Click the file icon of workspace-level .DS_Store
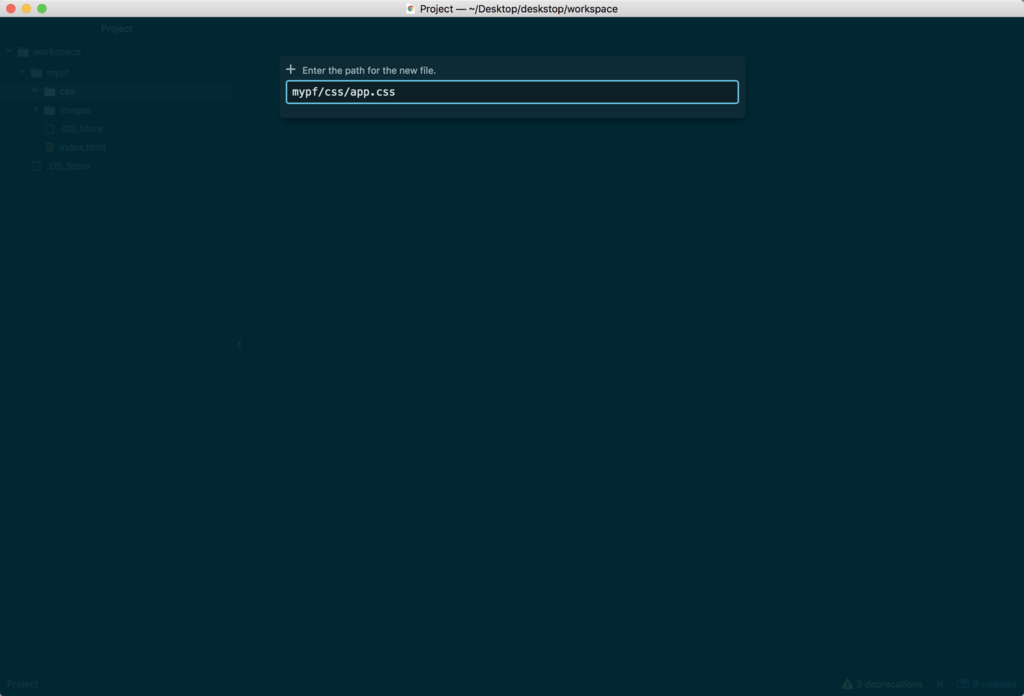Screen dimensions: 1024x696 click(x=37, y=166)
